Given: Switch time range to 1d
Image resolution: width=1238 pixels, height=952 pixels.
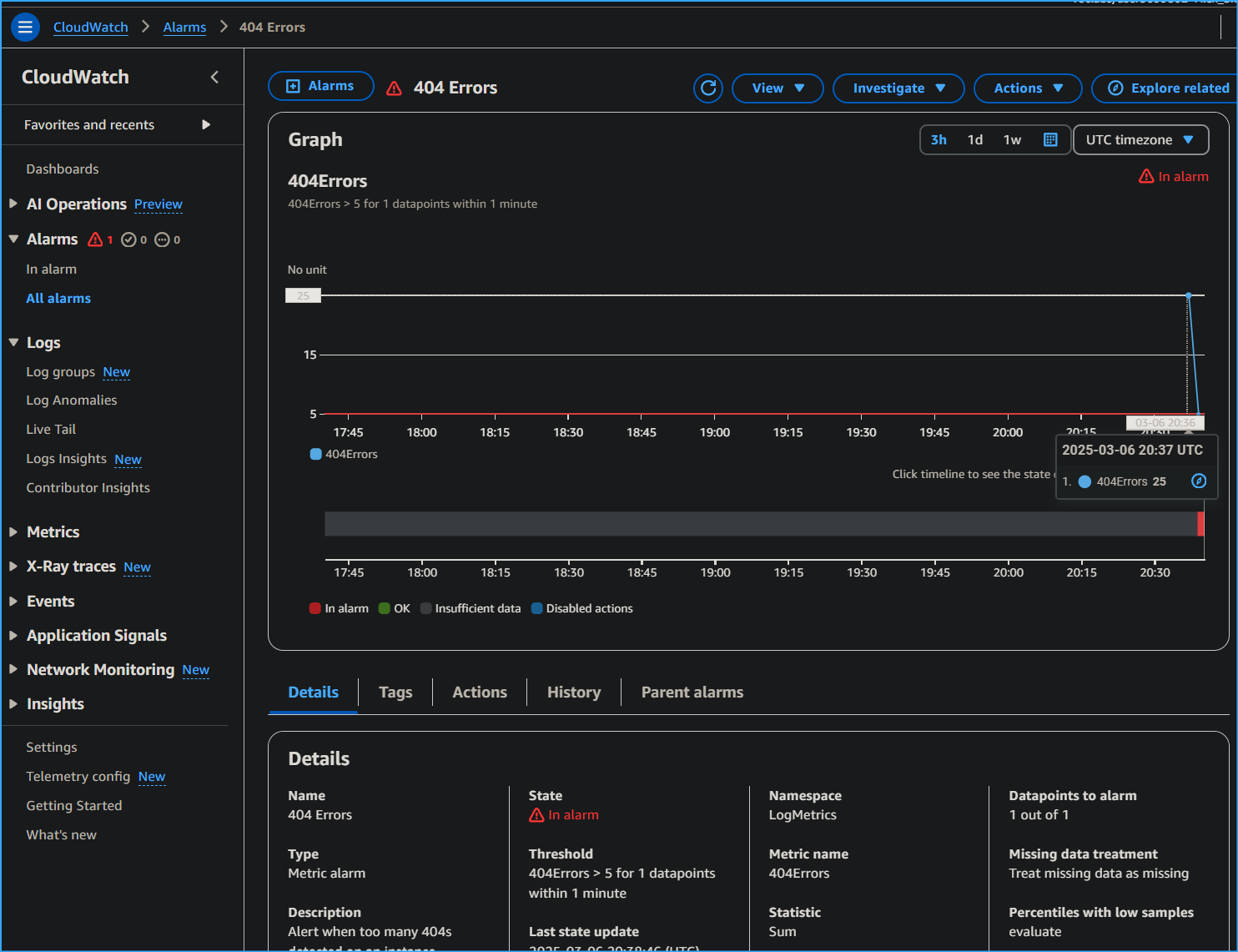Looking at the screenshot, I should [x=974, y=139].
